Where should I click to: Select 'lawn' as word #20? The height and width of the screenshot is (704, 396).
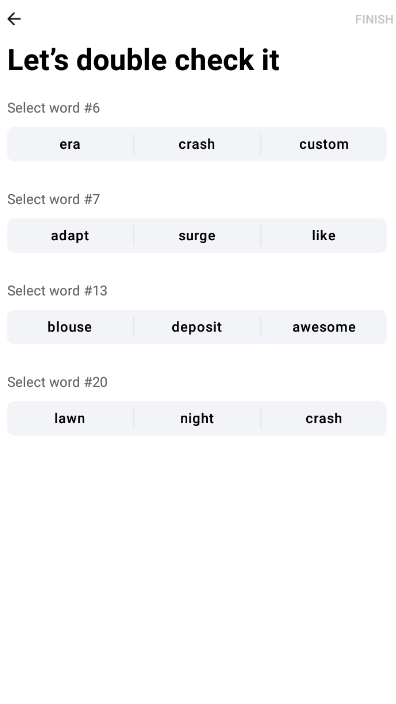(x=70, y=418)
